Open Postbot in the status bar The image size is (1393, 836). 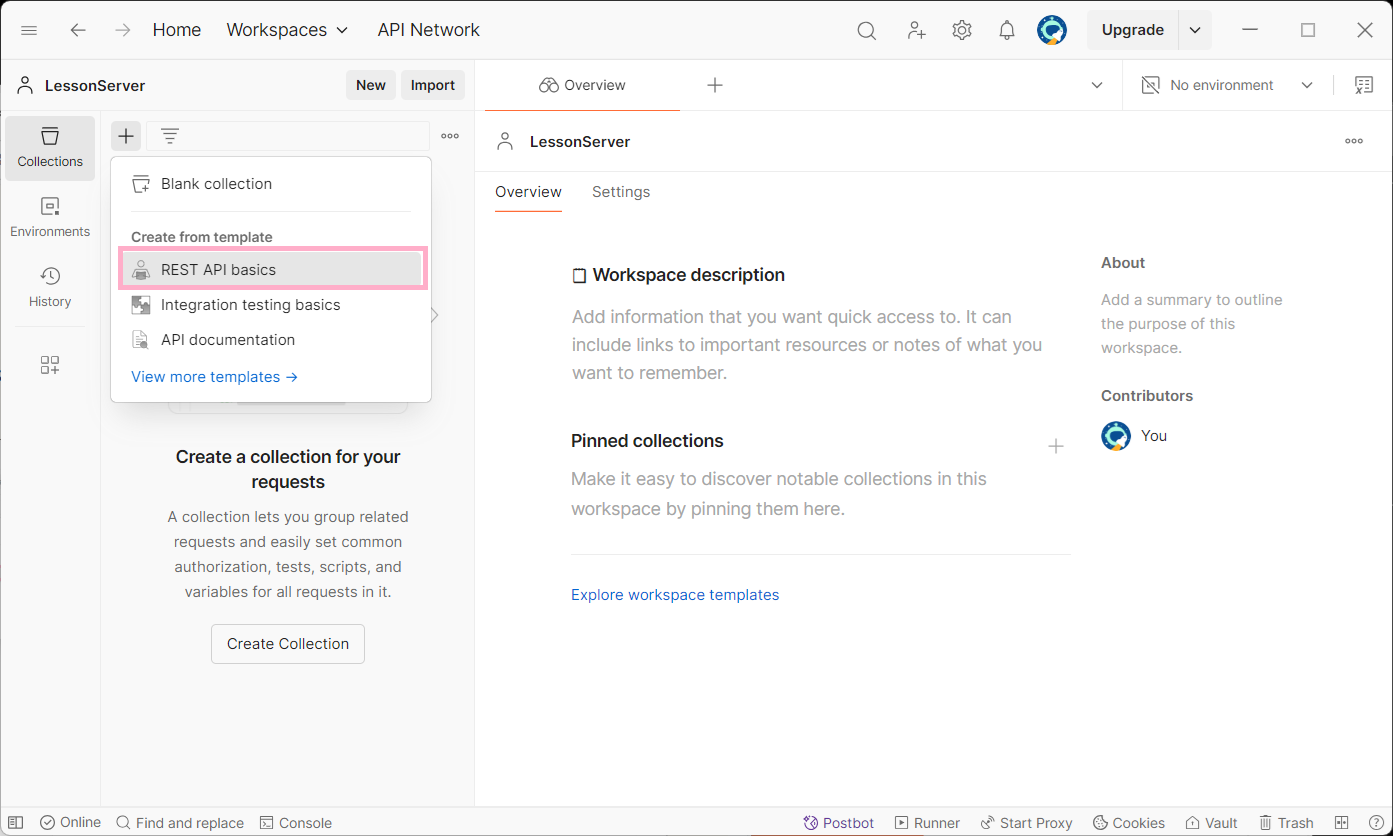(839, 823)
